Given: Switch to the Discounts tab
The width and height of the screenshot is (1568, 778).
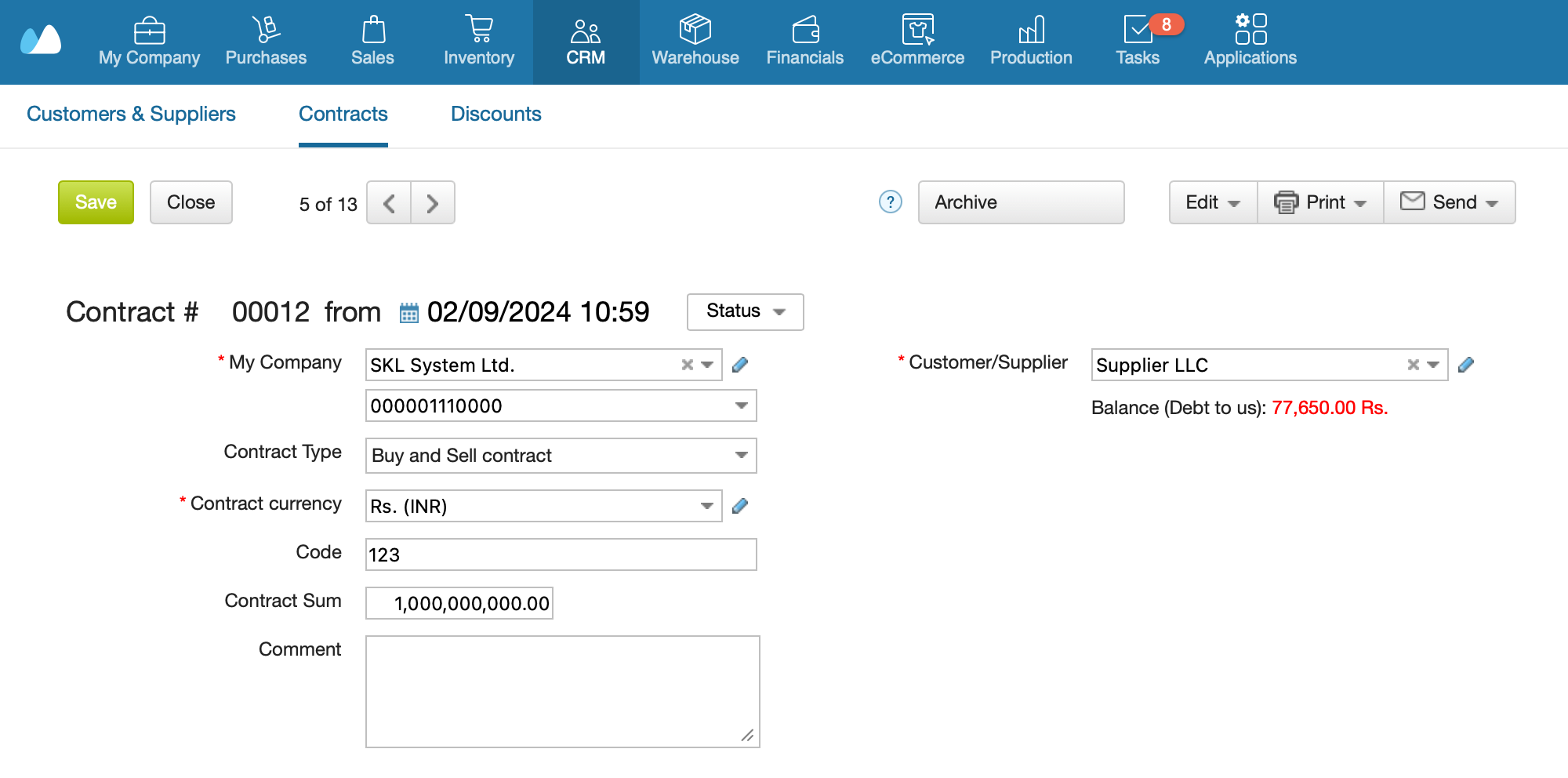Looking at the screenshot, I should (x=495, y=114).
